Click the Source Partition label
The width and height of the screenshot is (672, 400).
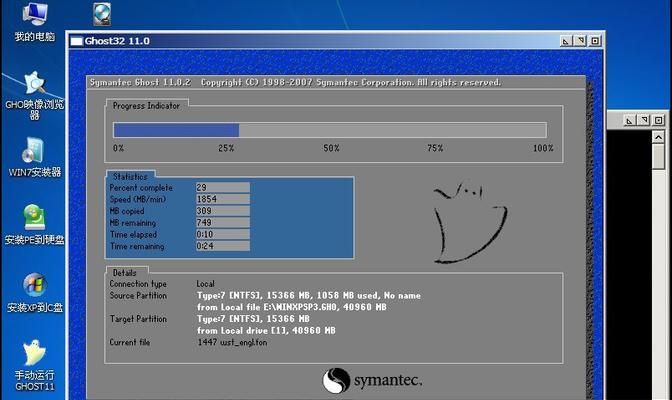138,295
